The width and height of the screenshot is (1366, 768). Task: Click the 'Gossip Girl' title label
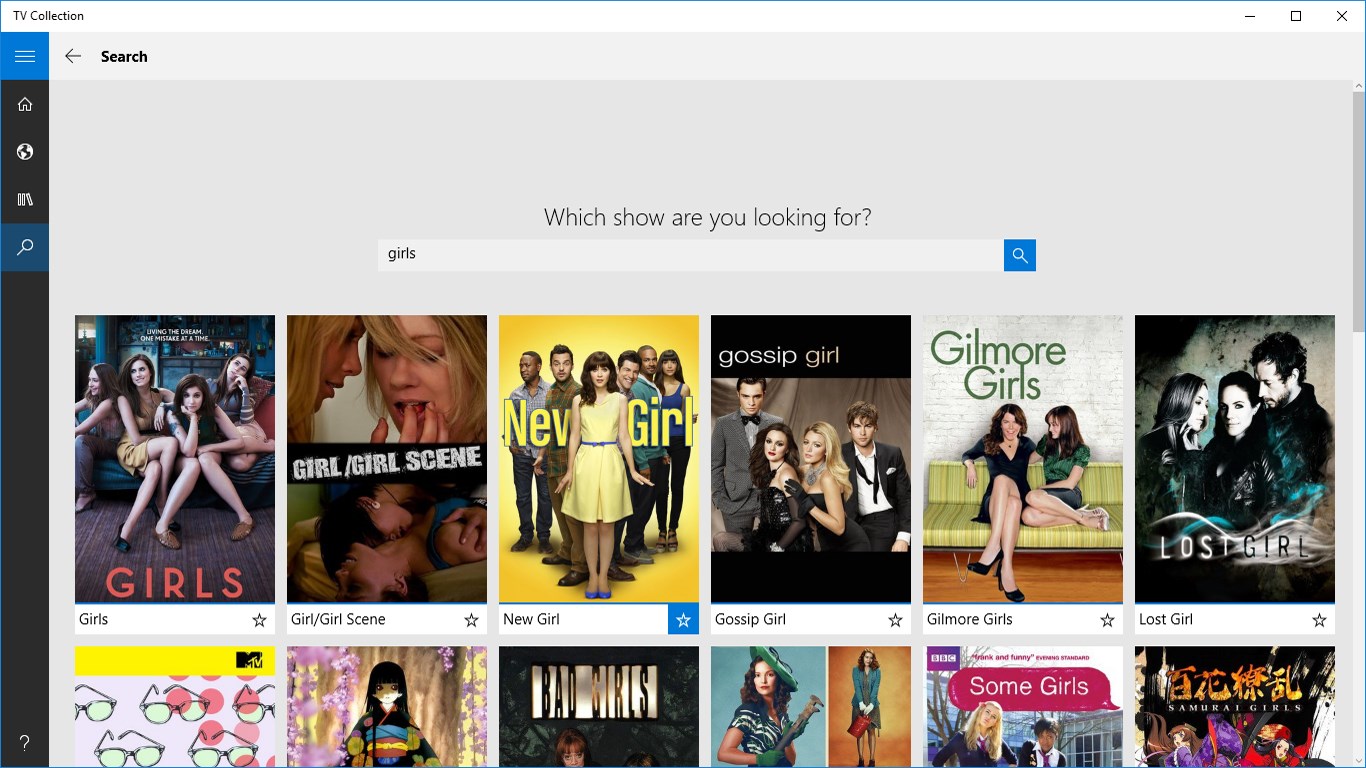[751, 619]
